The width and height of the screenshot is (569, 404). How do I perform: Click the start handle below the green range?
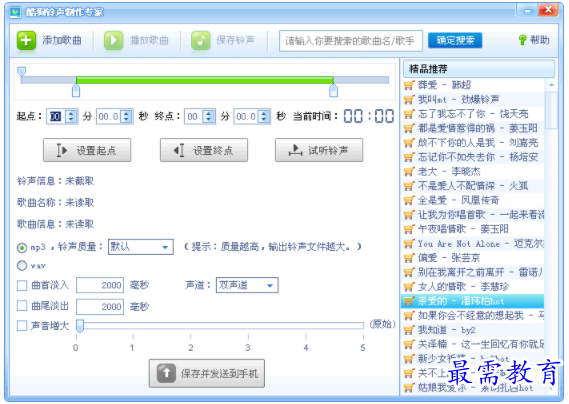[76, 91]
